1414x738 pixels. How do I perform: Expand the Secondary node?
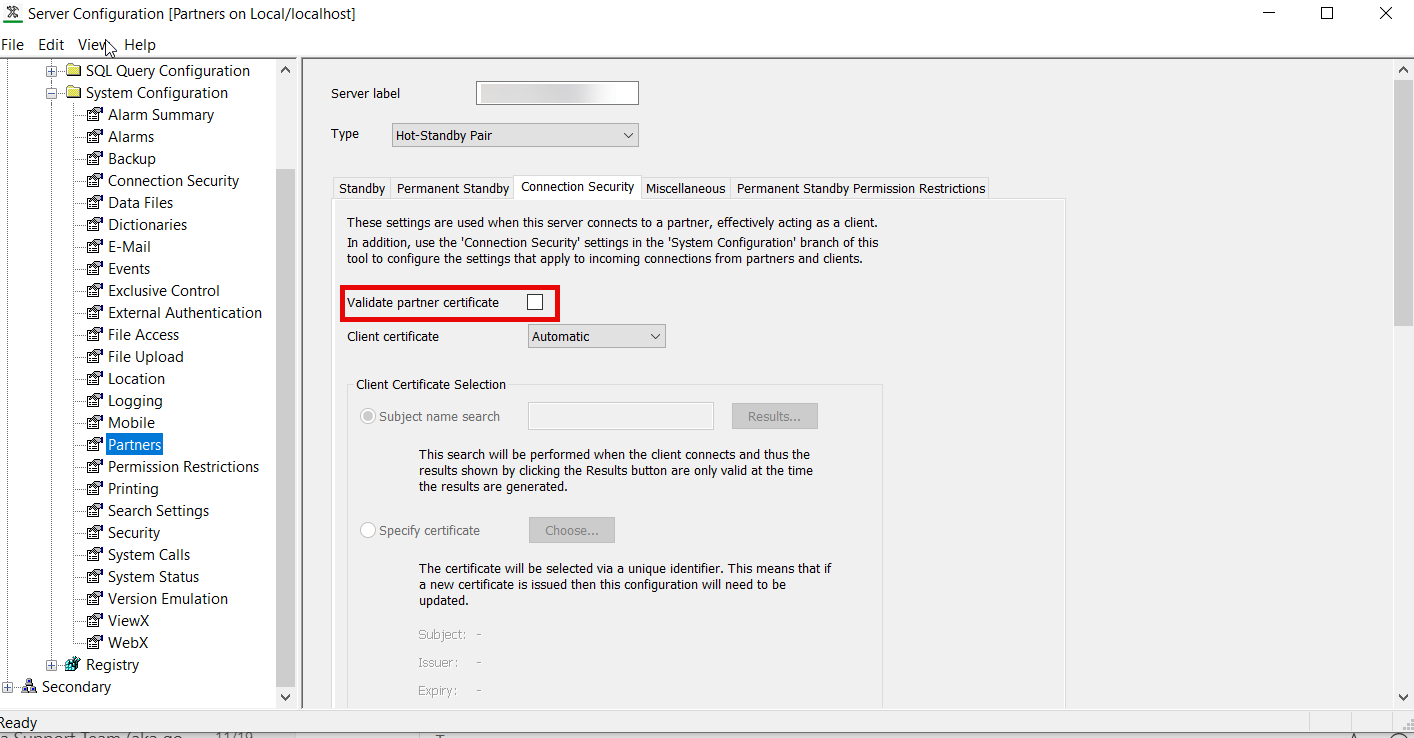[x=8, y=687]
